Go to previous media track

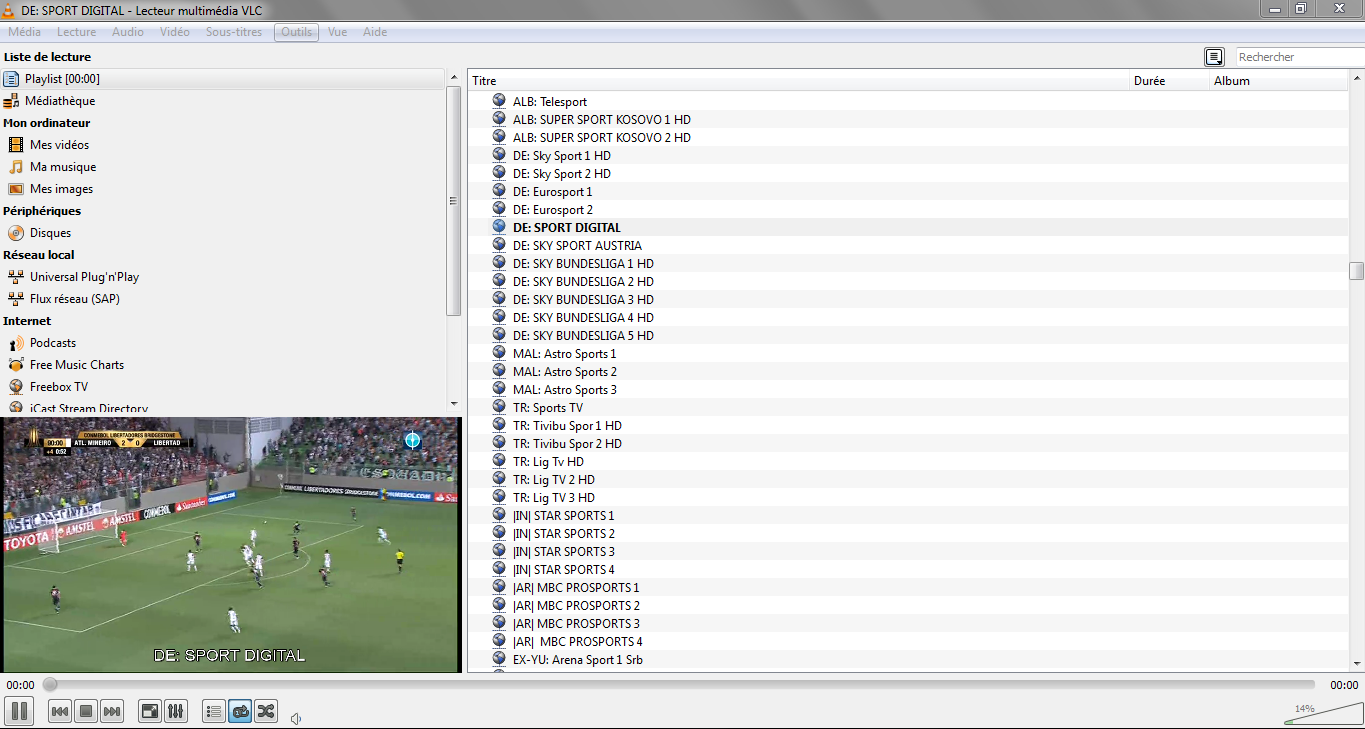(60, 711)
